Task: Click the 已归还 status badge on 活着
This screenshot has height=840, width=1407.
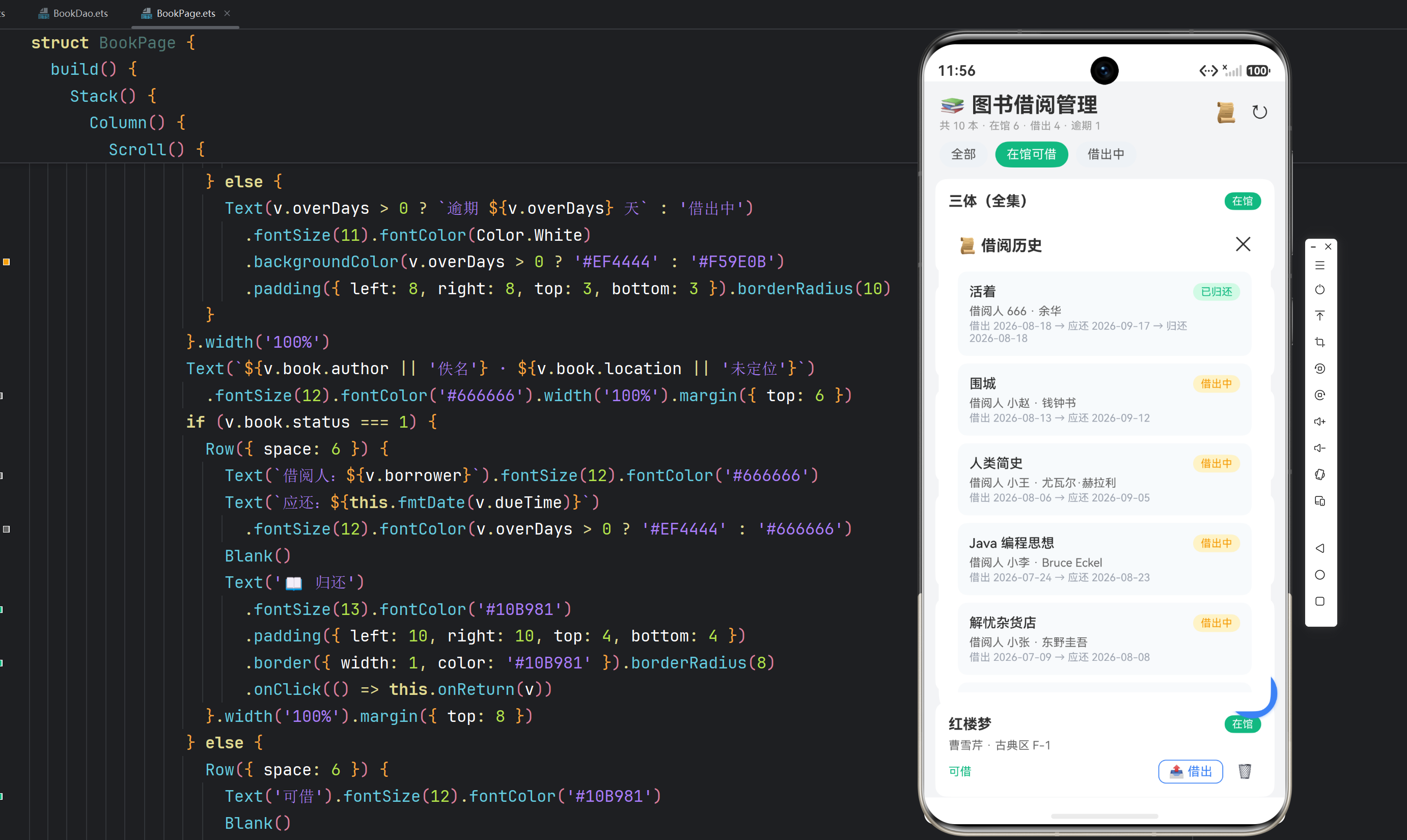Action: (1216, 292)
